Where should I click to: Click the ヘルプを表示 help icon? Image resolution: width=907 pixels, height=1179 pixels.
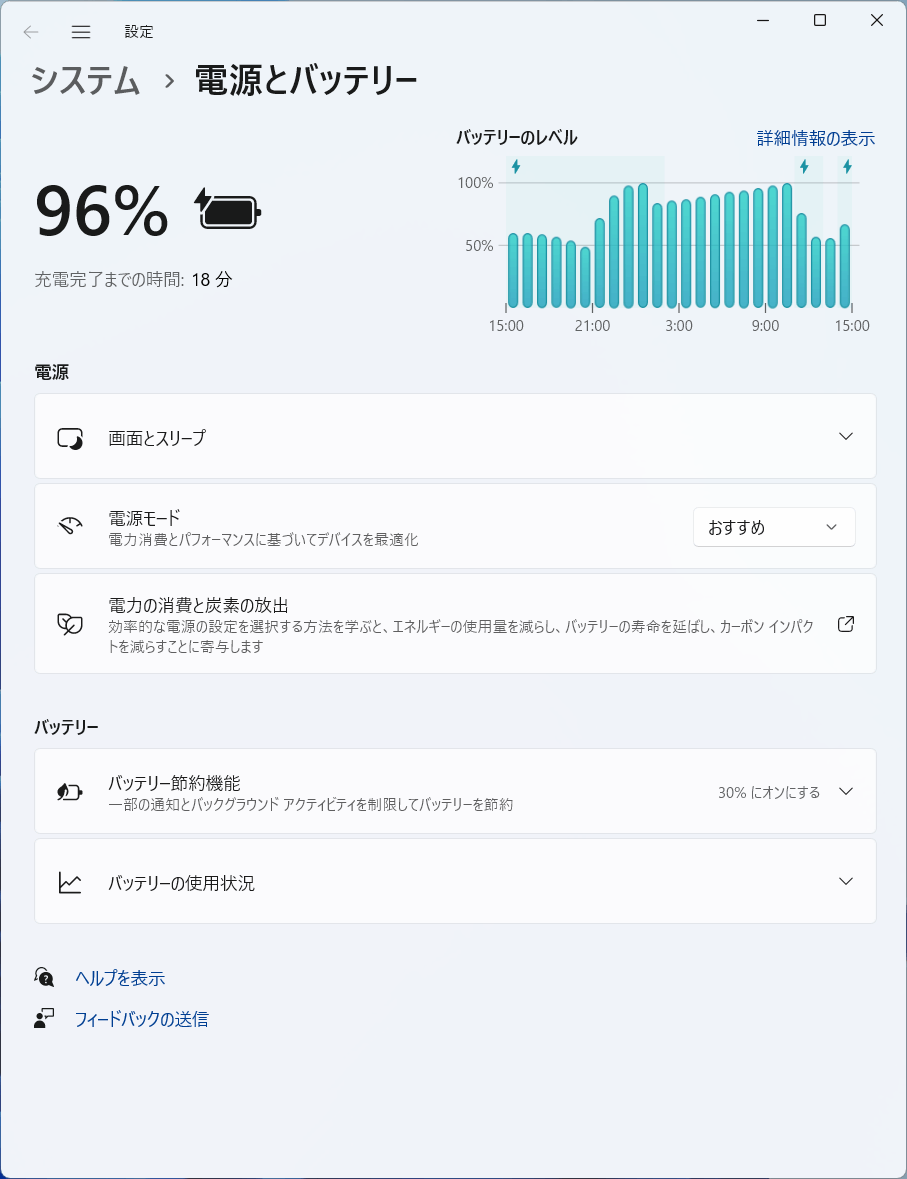tap(44, 977)
